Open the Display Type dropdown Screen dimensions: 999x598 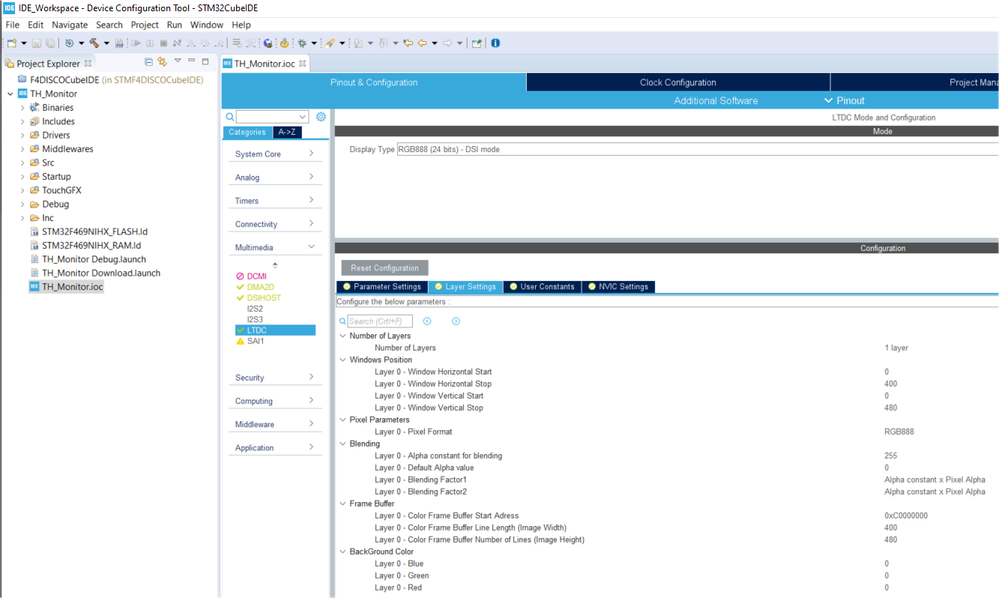coord(698,149)
